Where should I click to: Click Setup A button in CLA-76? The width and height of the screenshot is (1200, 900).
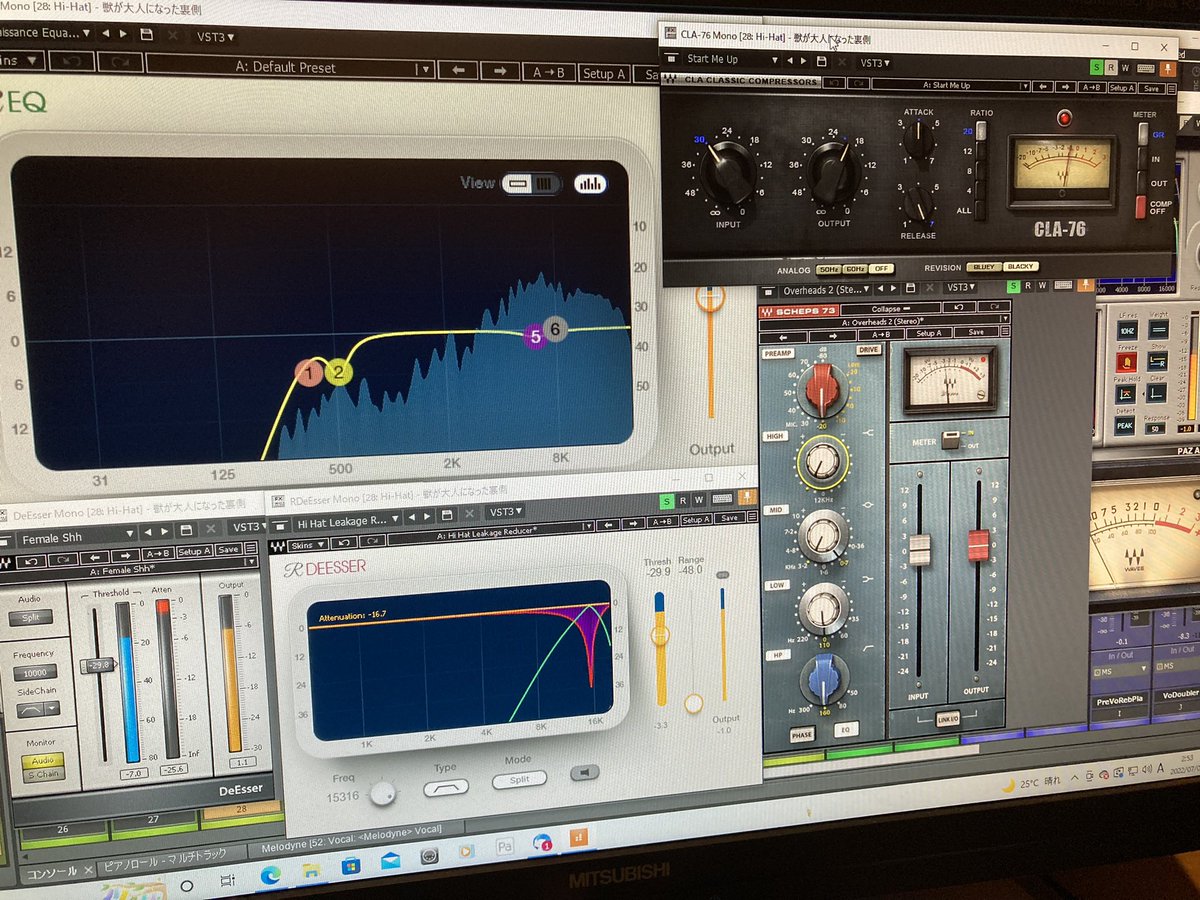1121,88
